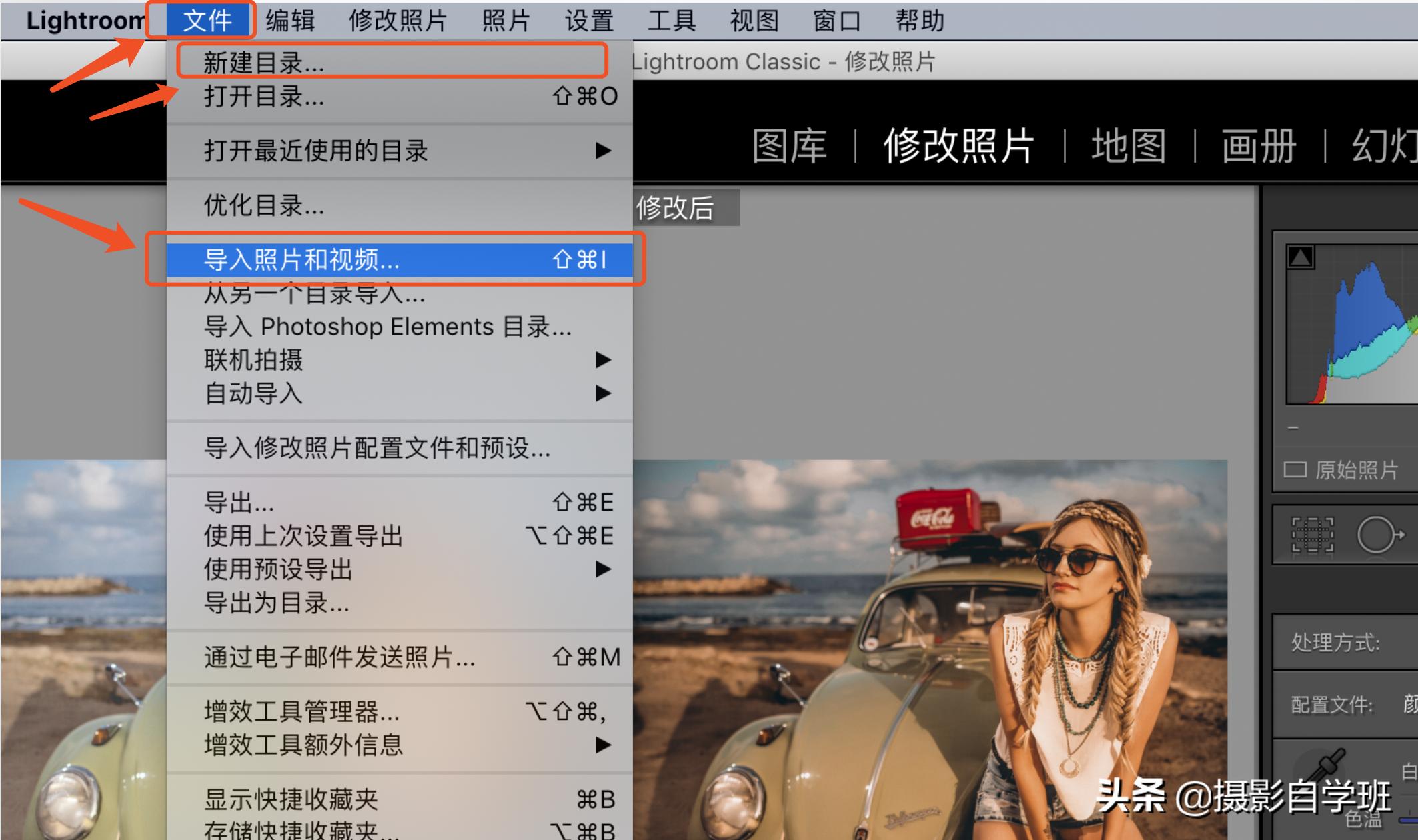This screenshot has height=840, width=1418.
Task: Click the 修改后 preview label
Action: [676, 207]
